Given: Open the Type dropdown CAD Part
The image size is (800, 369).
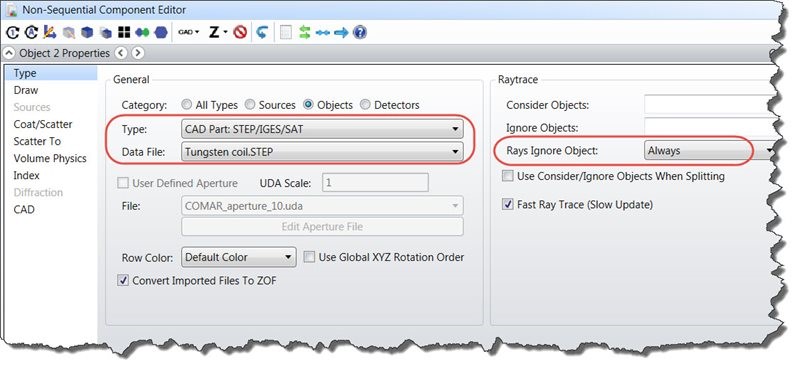Looking at the screenshot, I should point(322,129).
